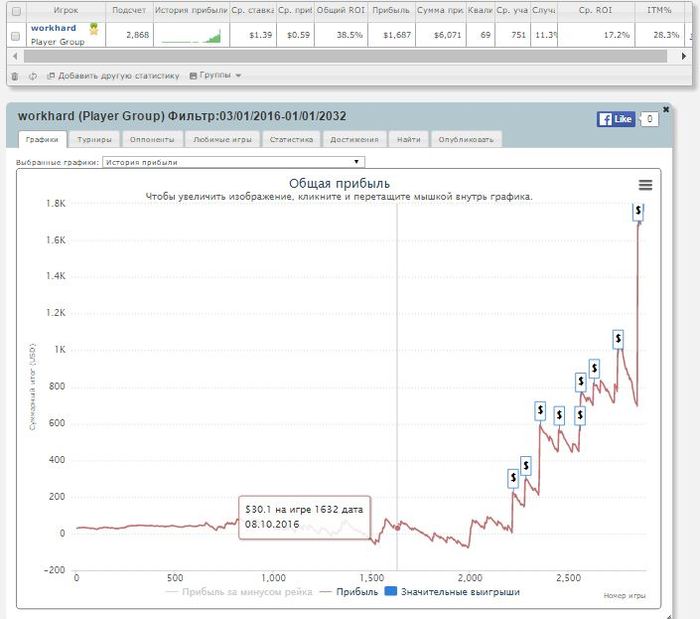Sort by the Прибыль column header

coord(391,10)
